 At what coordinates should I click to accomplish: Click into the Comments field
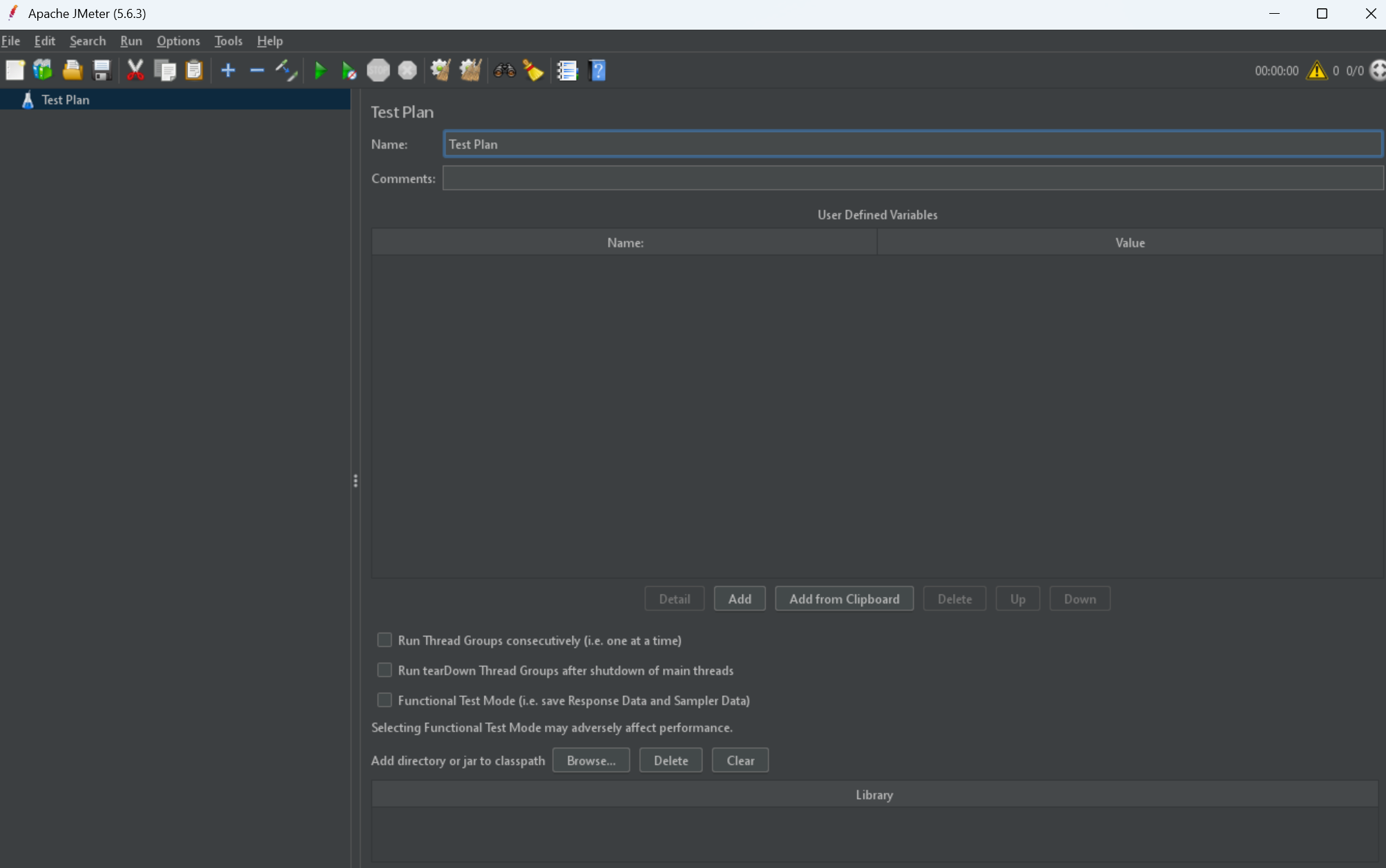point(912,178)
